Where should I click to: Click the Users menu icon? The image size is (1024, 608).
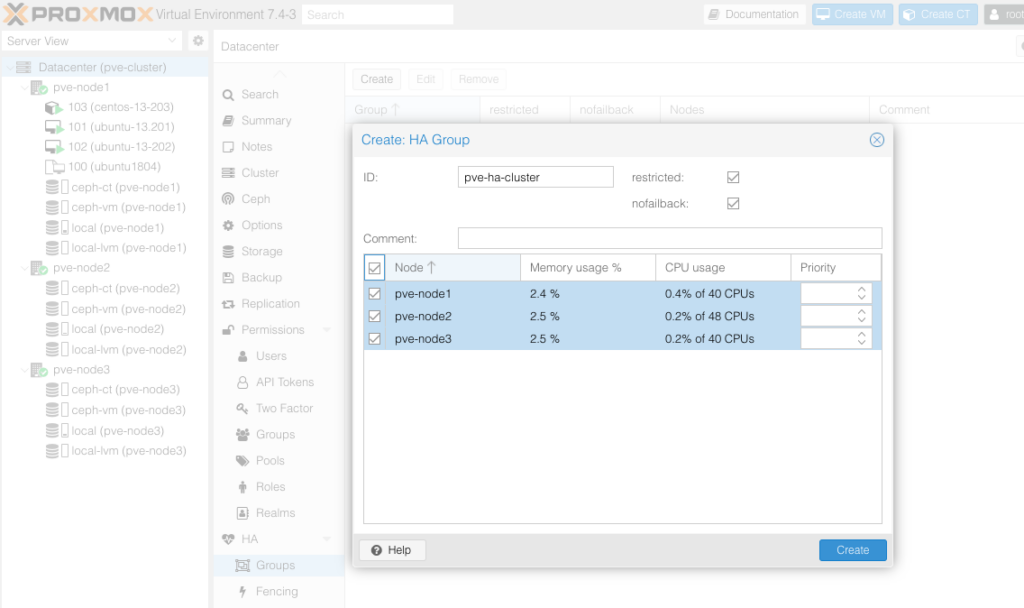tap(242, 356)
